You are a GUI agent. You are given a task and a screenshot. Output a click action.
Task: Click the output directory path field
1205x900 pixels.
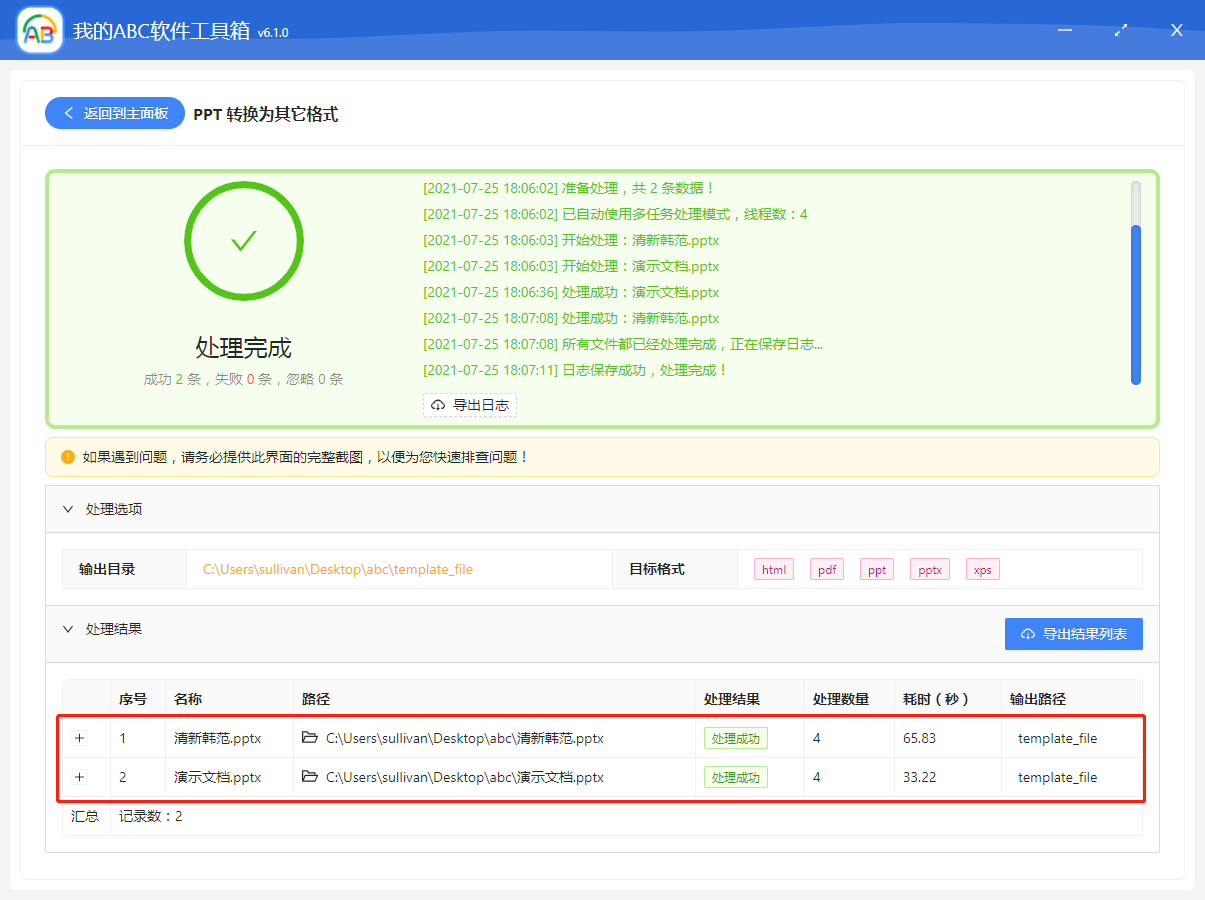point(398,569)
